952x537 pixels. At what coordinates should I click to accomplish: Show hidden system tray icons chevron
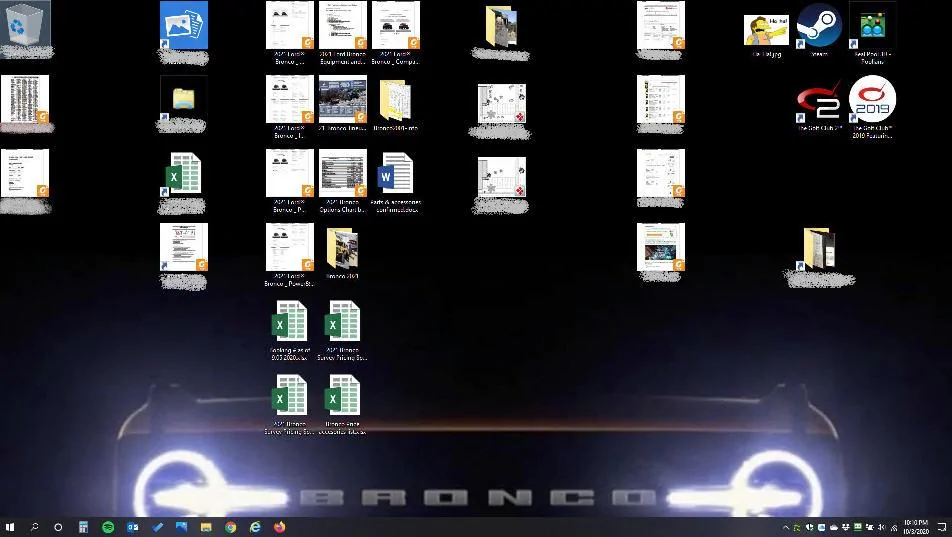point(785,527)
